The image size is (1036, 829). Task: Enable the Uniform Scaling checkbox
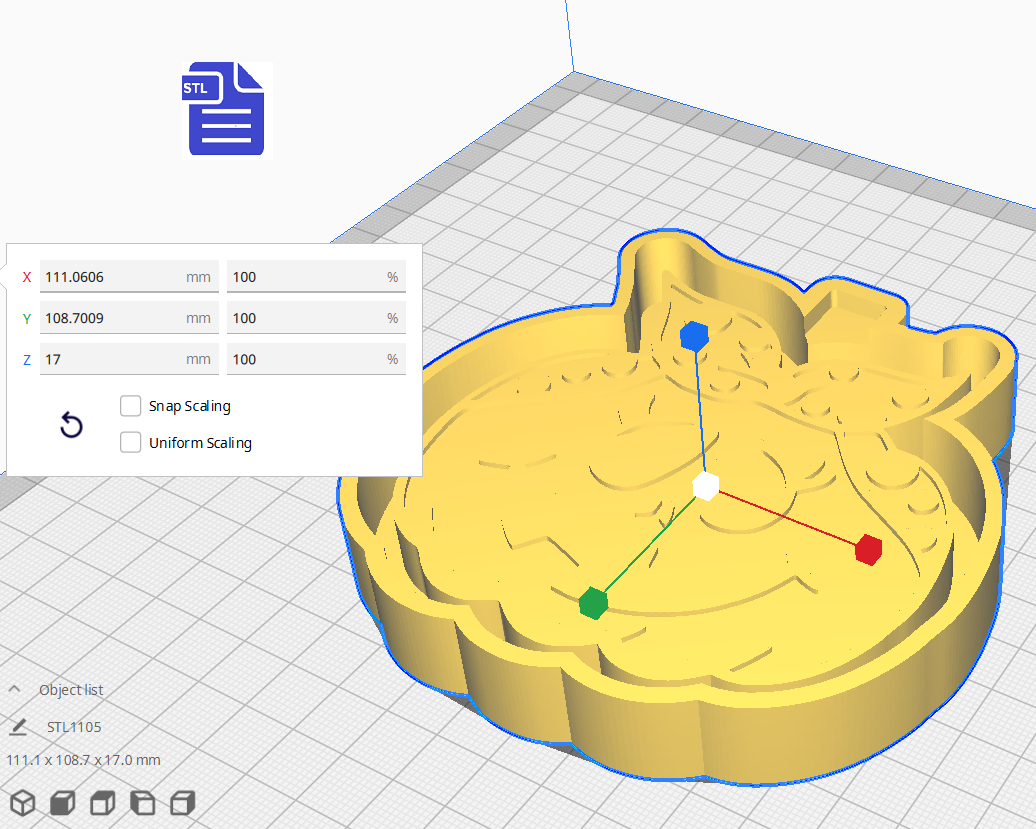[130, 443]
